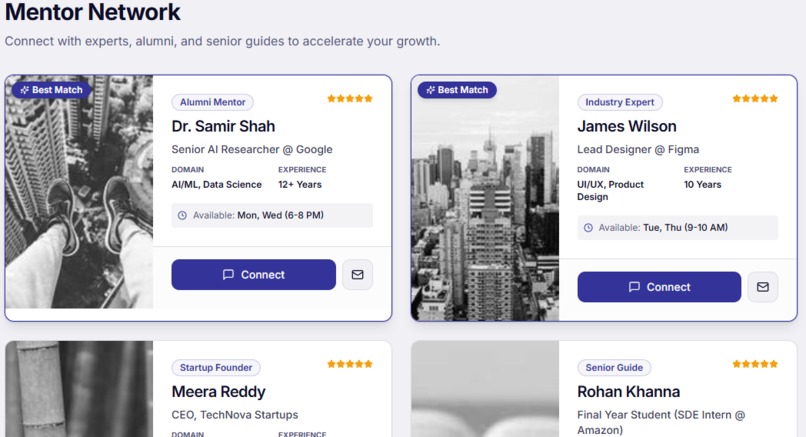The width and height of the screenshot is (806, 437).
Task: Open James Wilson's city skyline photo
Action: tap(485, 198)
